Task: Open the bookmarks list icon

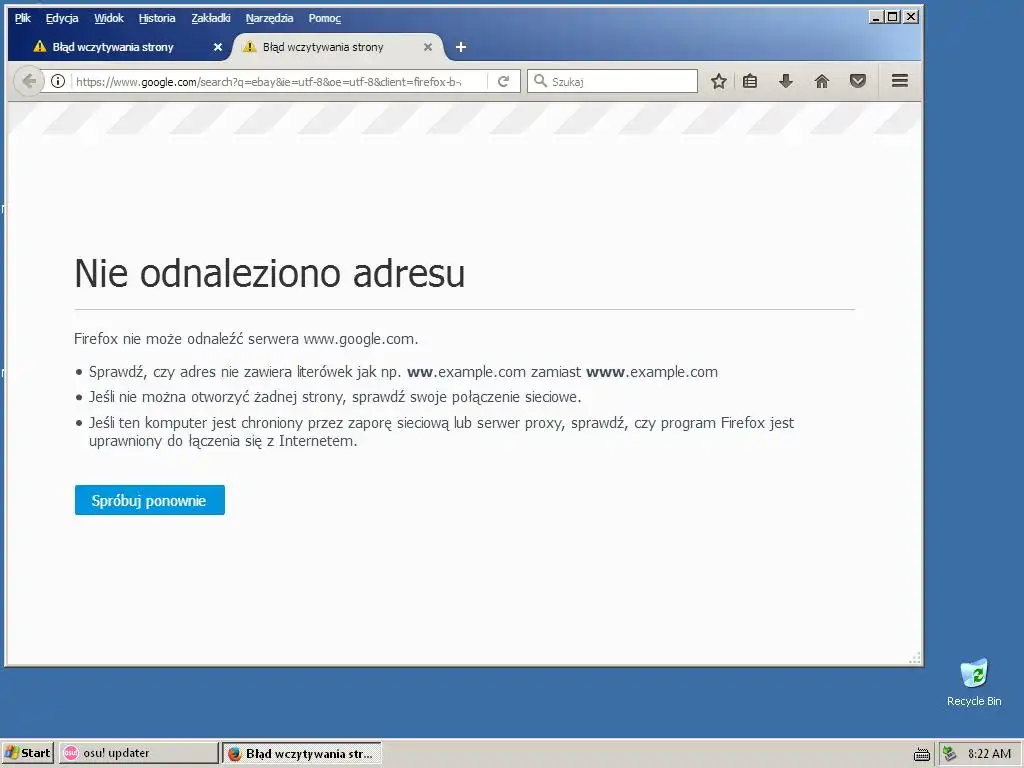Action: point(750,81)
